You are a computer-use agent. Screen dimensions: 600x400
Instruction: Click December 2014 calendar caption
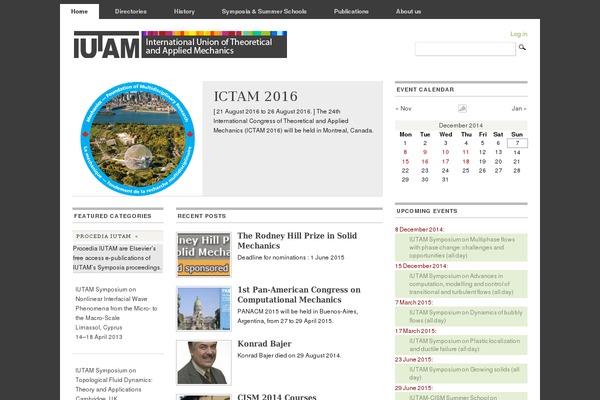461,126
